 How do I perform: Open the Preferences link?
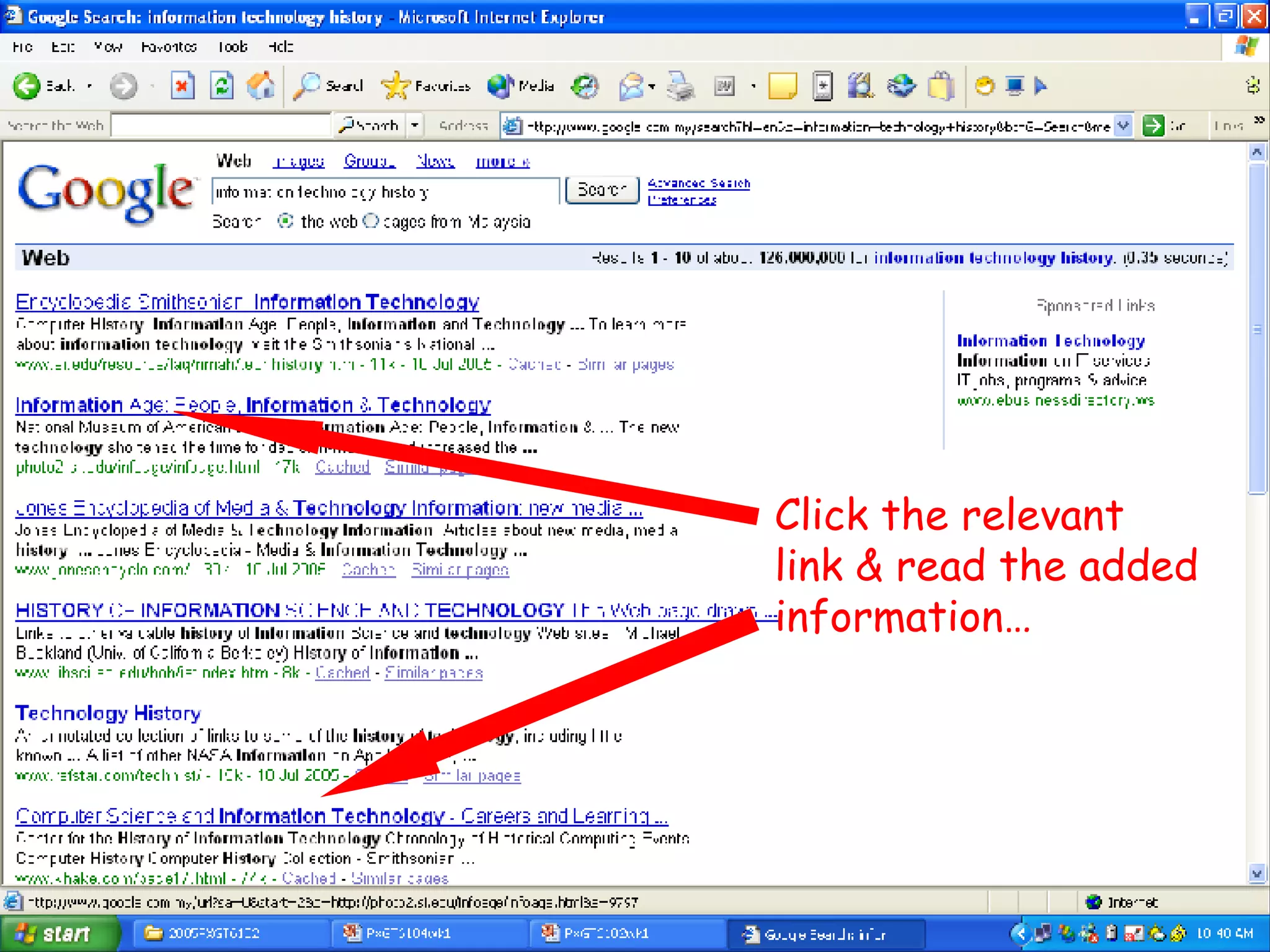[682, 200]
